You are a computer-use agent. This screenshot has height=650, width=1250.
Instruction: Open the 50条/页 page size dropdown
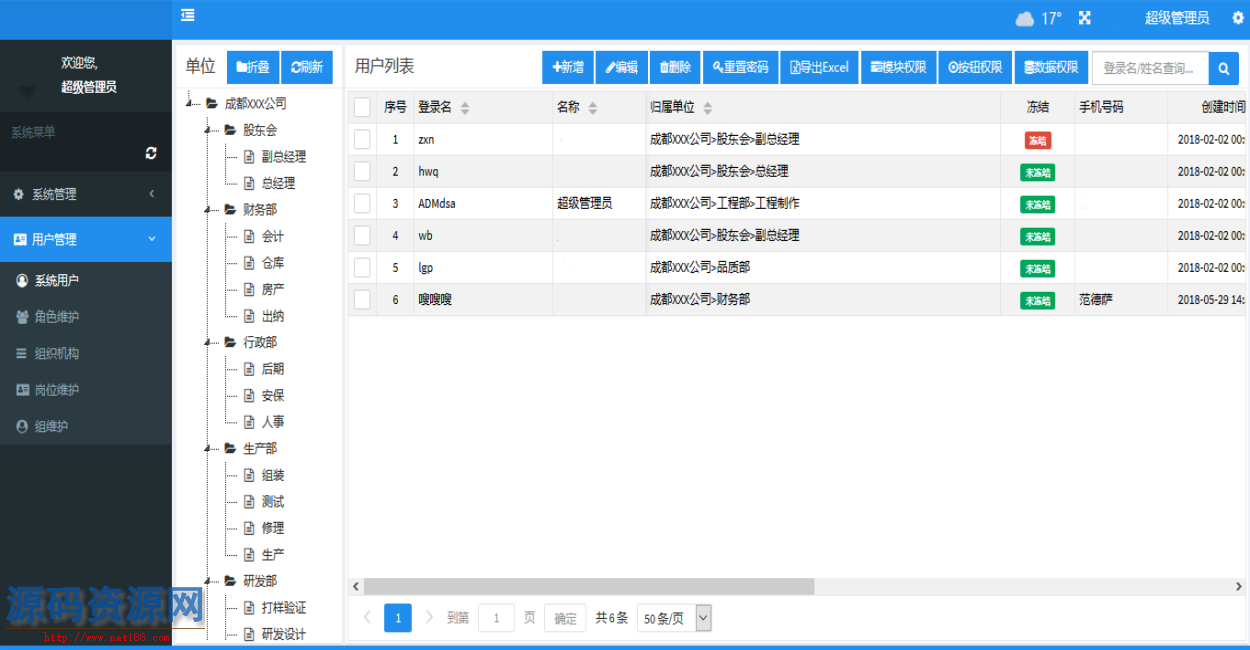click(x=674, y=618)
